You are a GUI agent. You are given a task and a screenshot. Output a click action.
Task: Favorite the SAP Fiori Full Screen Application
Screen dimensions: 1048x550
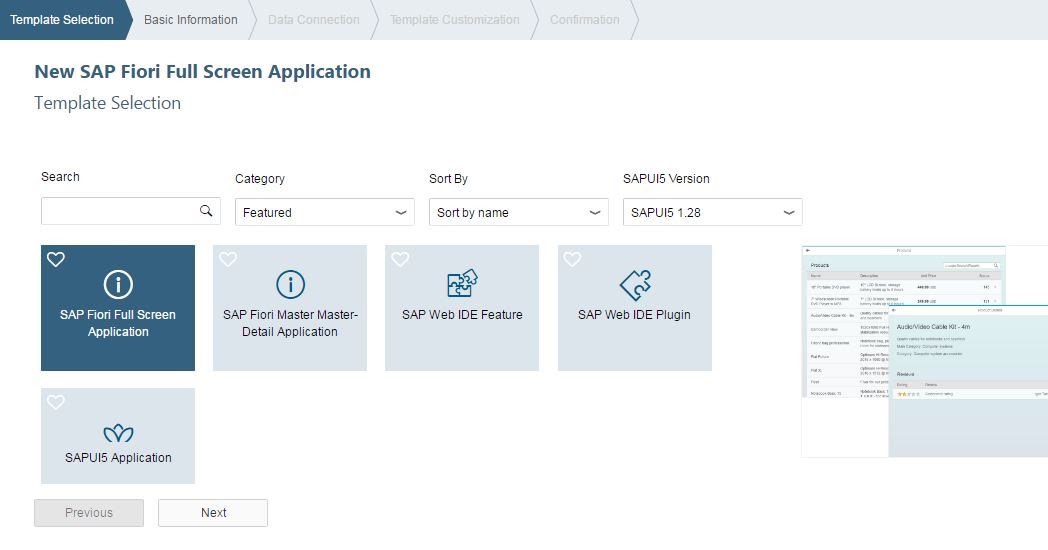[x=56, y=260]
